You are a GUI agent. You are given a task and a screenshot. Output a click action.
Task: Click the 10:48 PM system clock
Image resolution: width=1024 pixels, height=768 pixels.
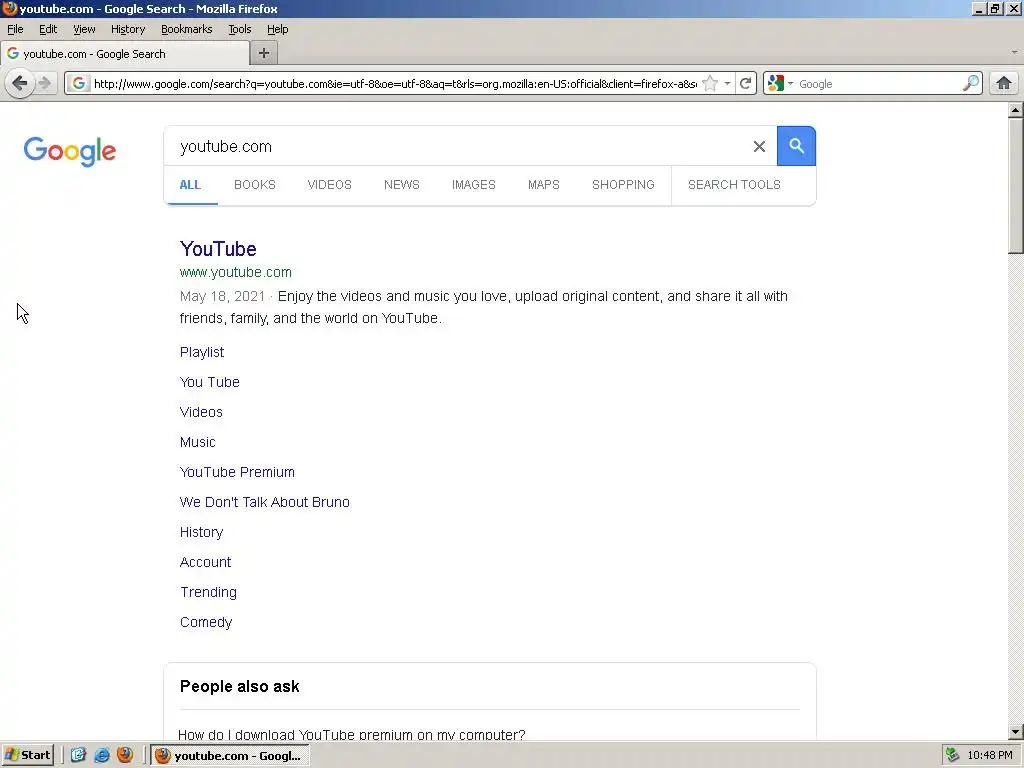(x=989, y=756)
